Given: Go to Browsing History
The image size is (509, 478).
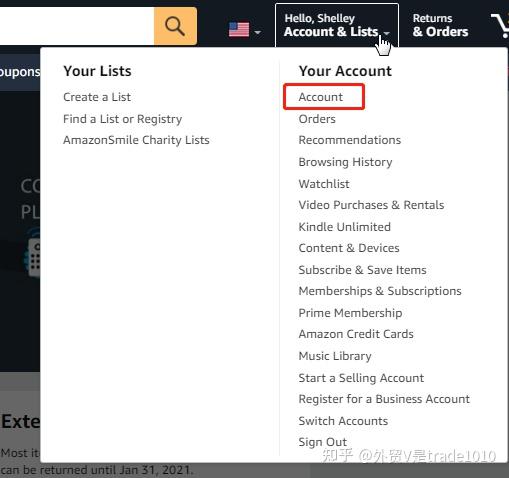Looking at the screenshot, I should pos(345,162).
